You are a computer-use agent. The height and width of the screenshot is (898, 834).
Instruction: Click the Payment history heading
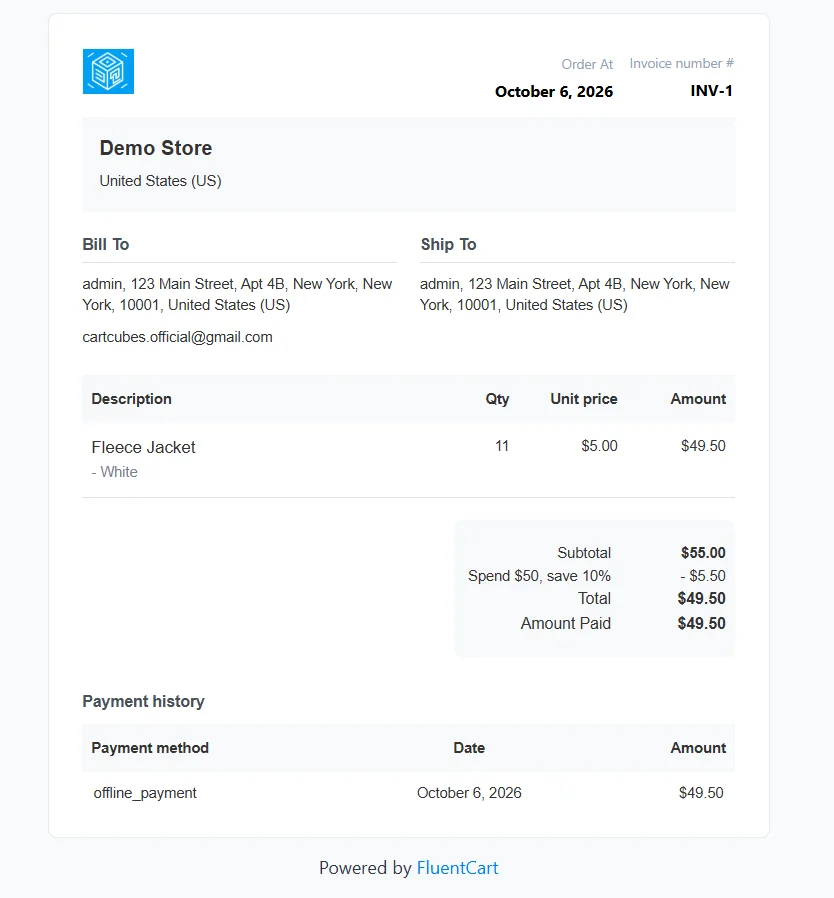[x=143, y=702]
